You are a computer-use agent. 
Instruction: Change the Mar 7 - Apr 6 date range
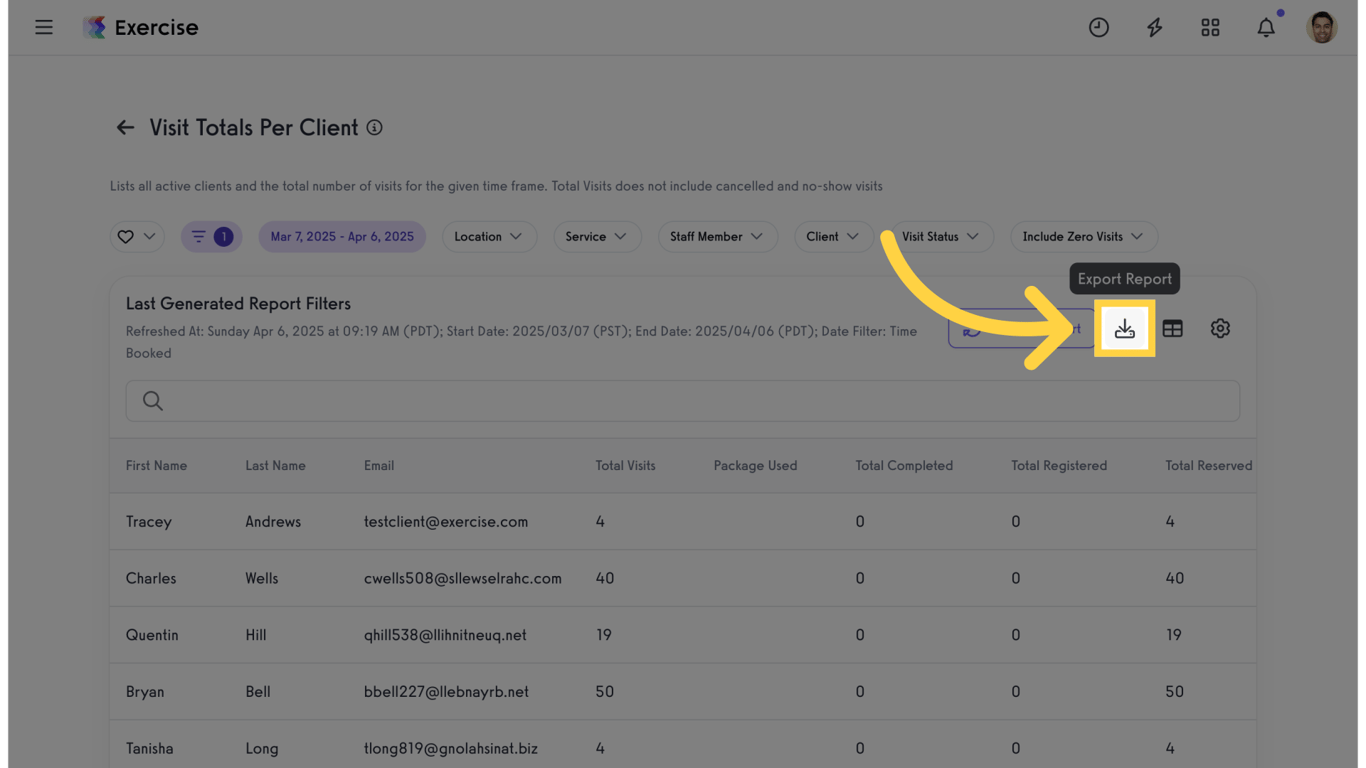click(342, 237)
